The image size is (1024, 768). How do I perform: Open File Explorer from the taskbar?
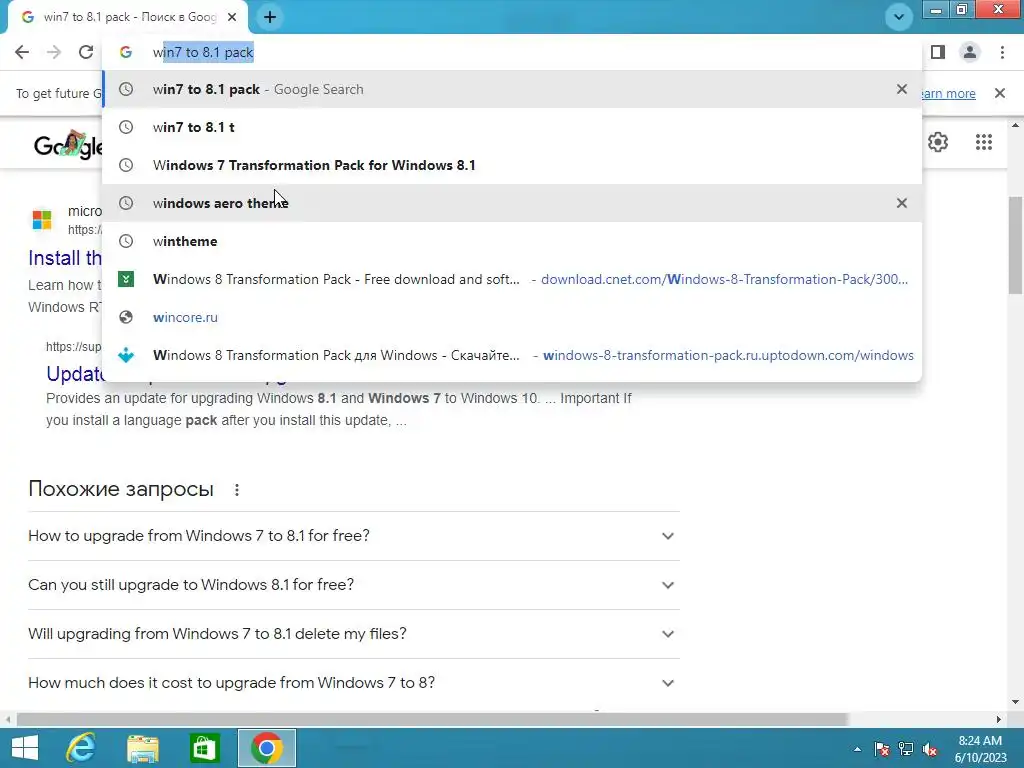pos(142,748)
